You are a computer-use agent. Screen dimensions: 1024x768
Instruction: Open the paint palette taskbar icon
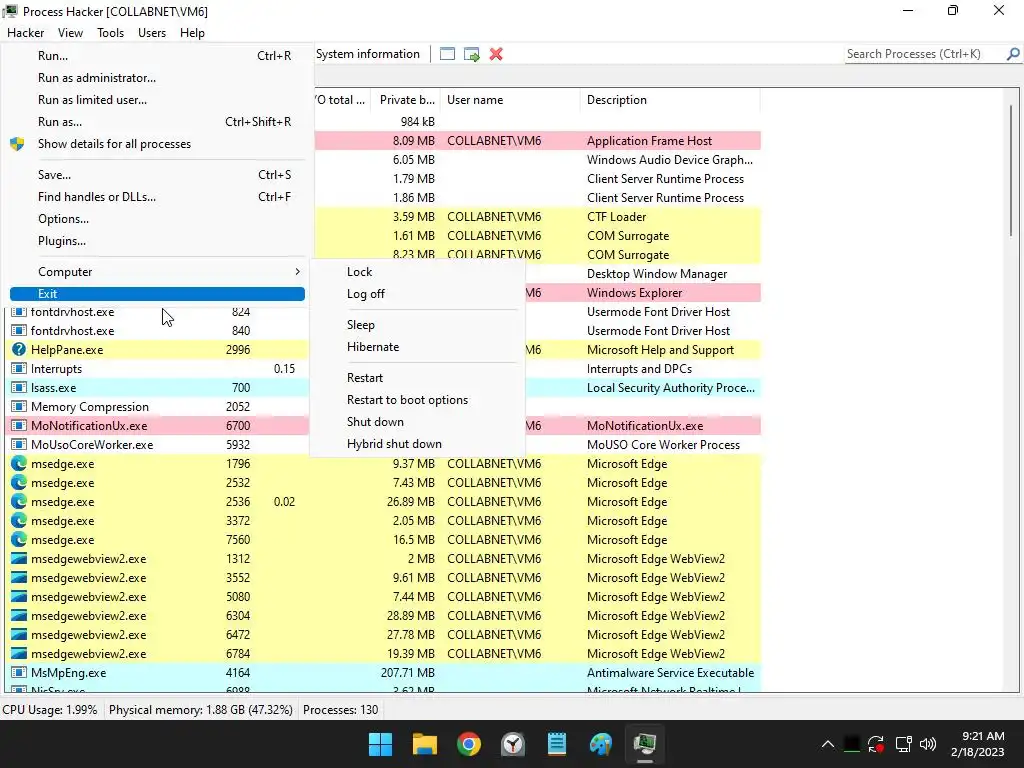601,744
